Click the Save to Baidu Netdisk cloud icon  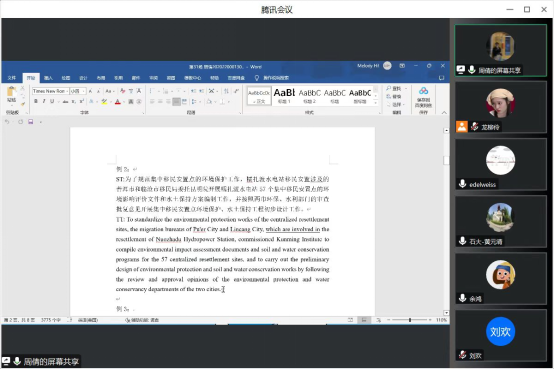pos(423,91)
